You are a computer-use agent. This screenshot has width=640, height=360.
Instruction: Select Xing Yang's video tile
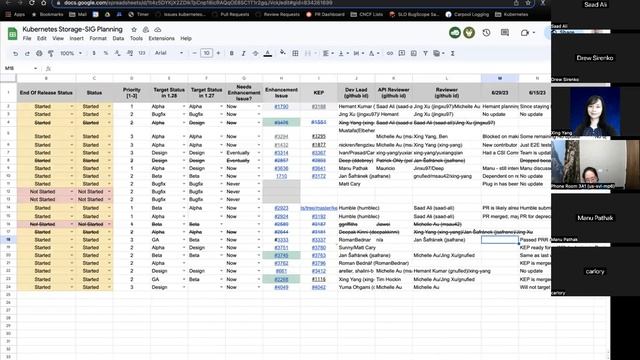coord(595,111)
